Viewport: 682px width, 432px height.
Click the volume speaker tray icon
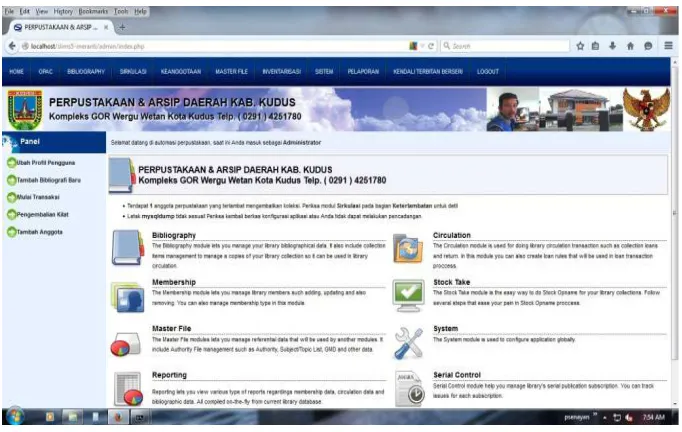coord(629,418)
